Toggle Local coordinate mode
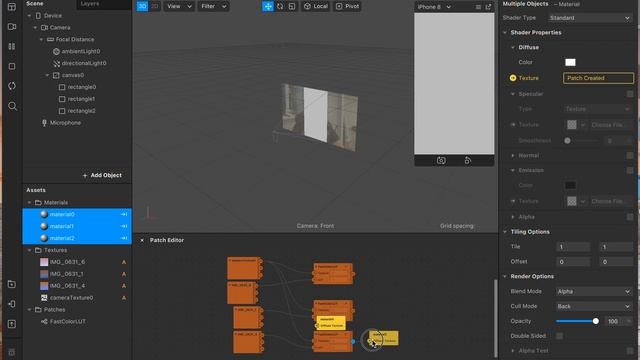 pyautogui.click(x=316, y=6)
